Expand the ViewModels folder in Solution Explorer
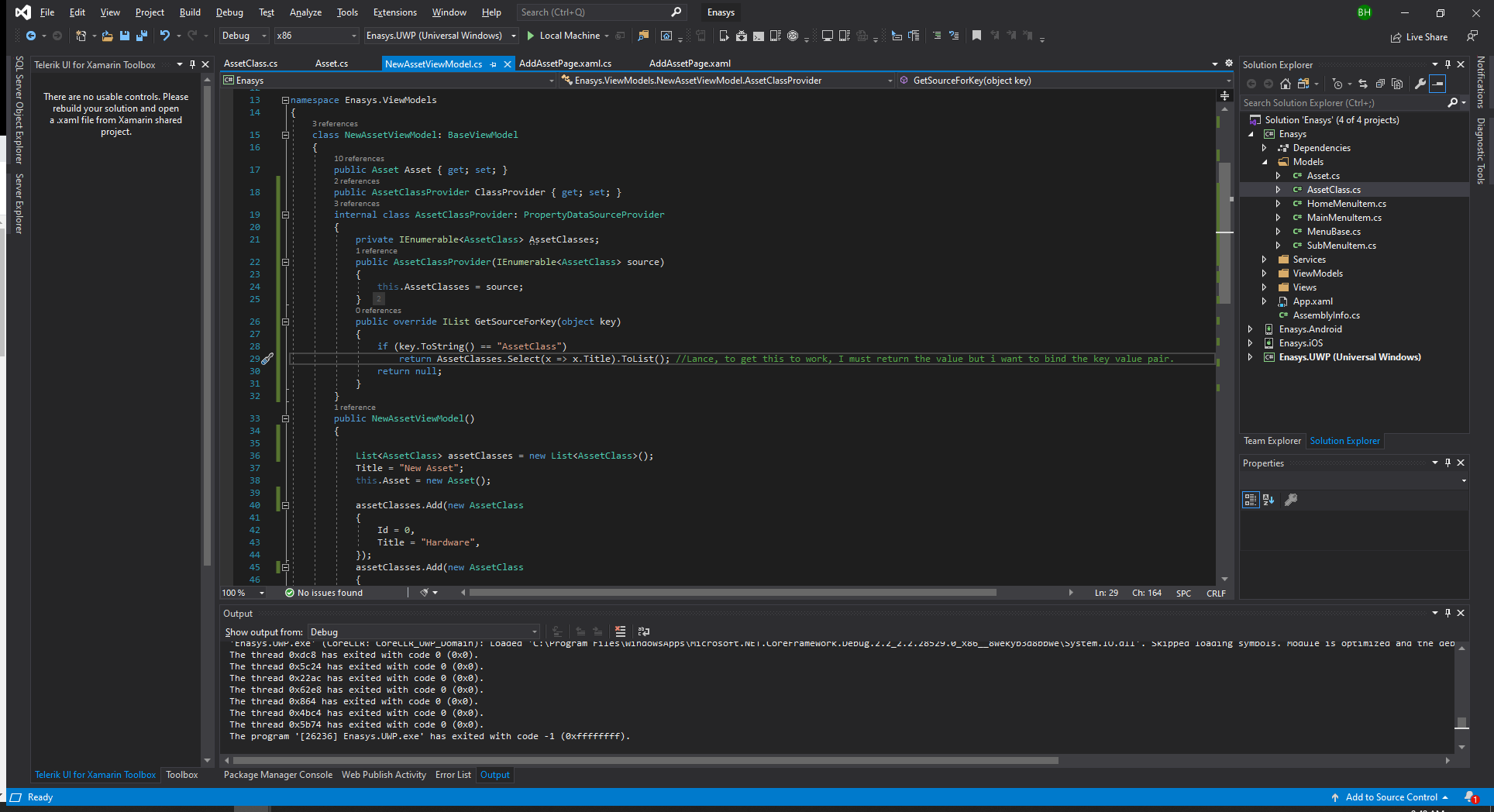Viewport: 1494px width, 812px height. coord(1264,274)
